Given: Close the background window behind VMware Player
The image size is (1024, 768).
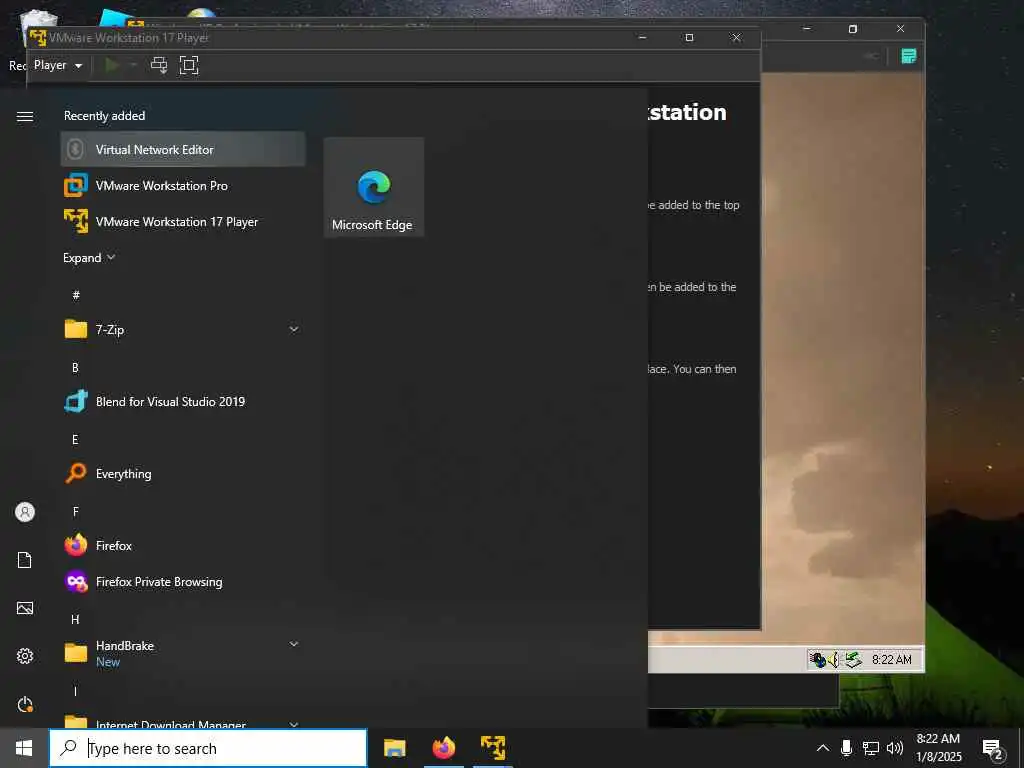Looking at the screenshot, I should point(901,29).
